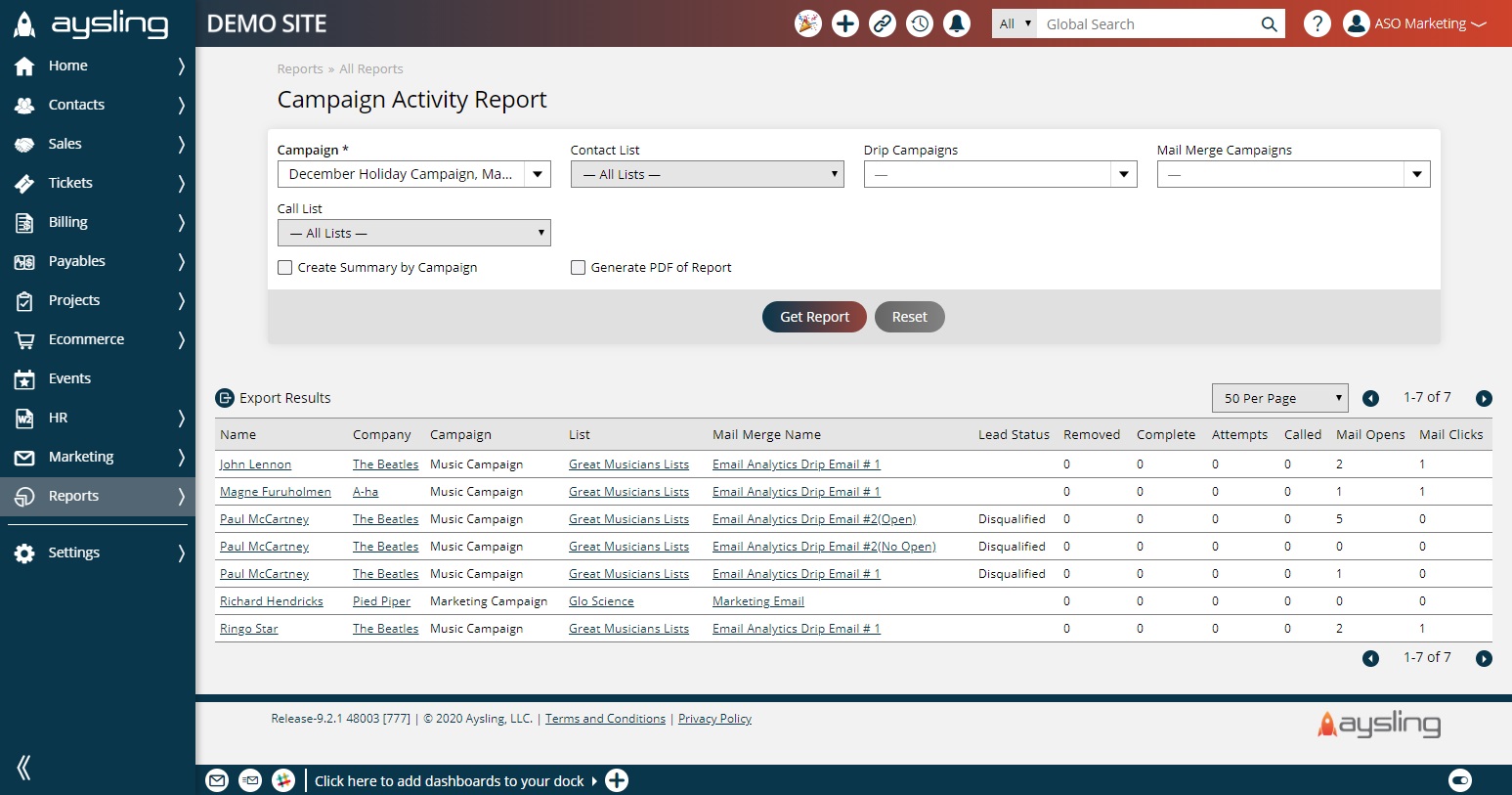Check Generate PDF of Report
Screen dimensions: 1512x795
tap(579, 268)
